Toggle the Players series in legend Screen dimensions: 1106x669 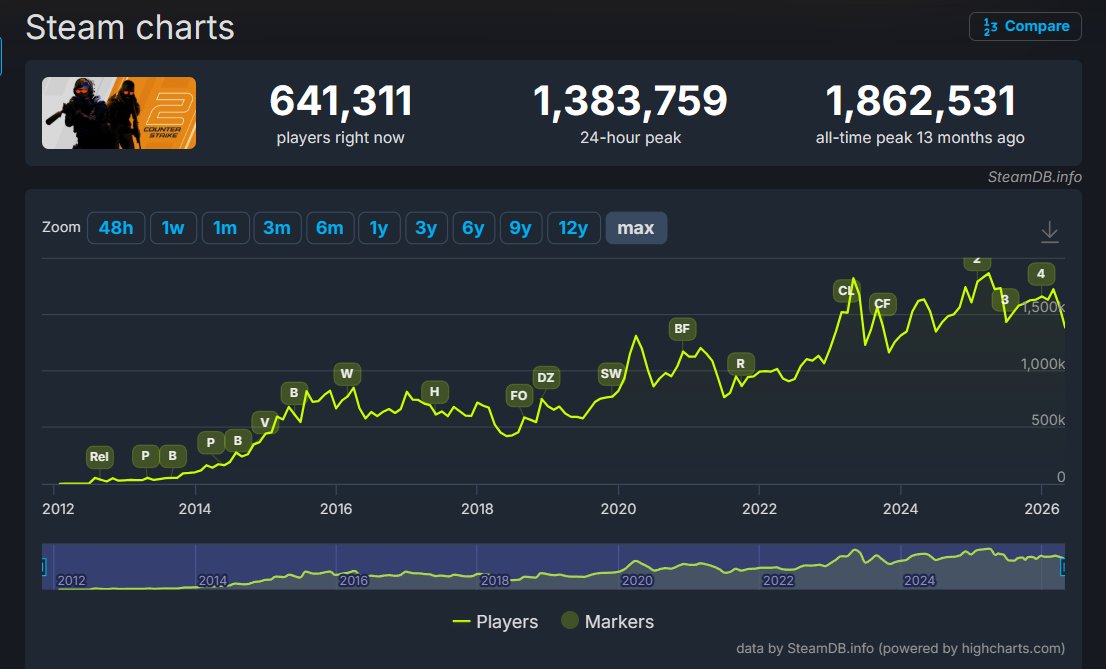click(x=495, y=622)
